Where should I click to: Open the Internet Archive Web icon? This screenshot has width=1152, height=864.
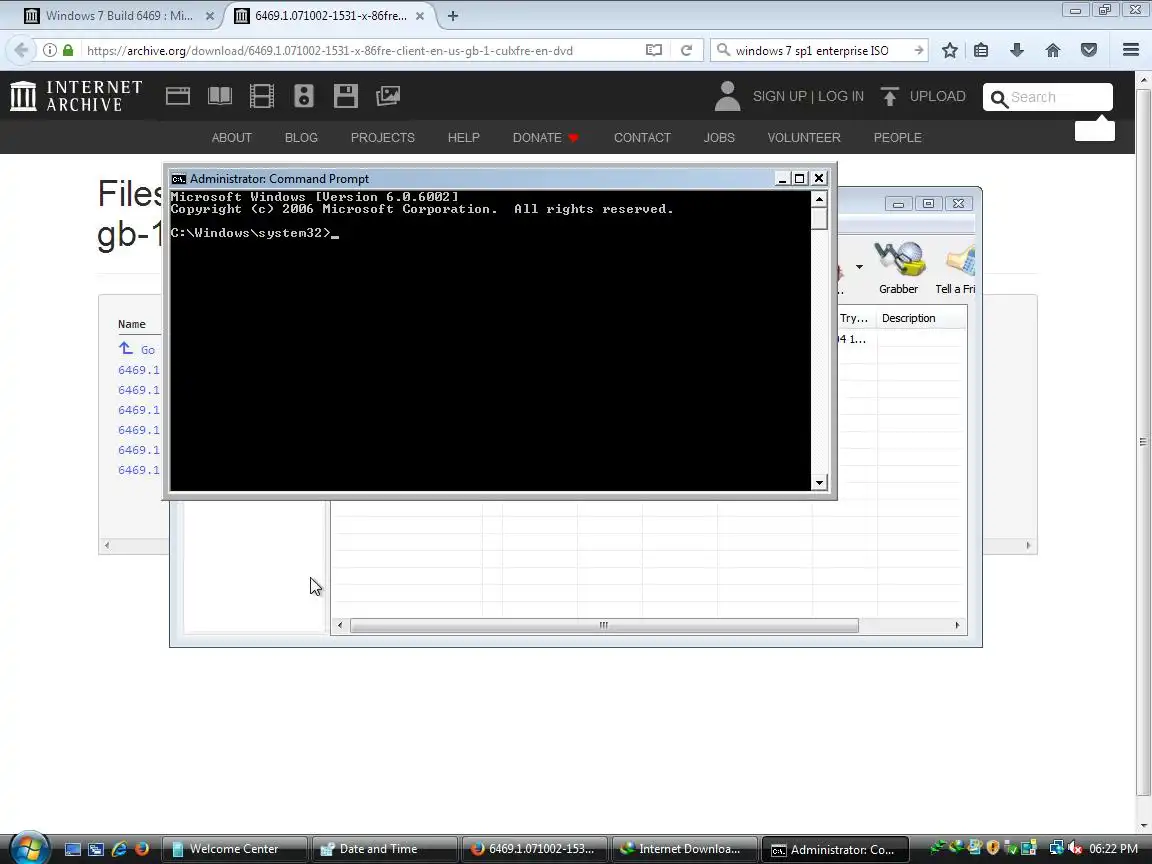(178, 96)
